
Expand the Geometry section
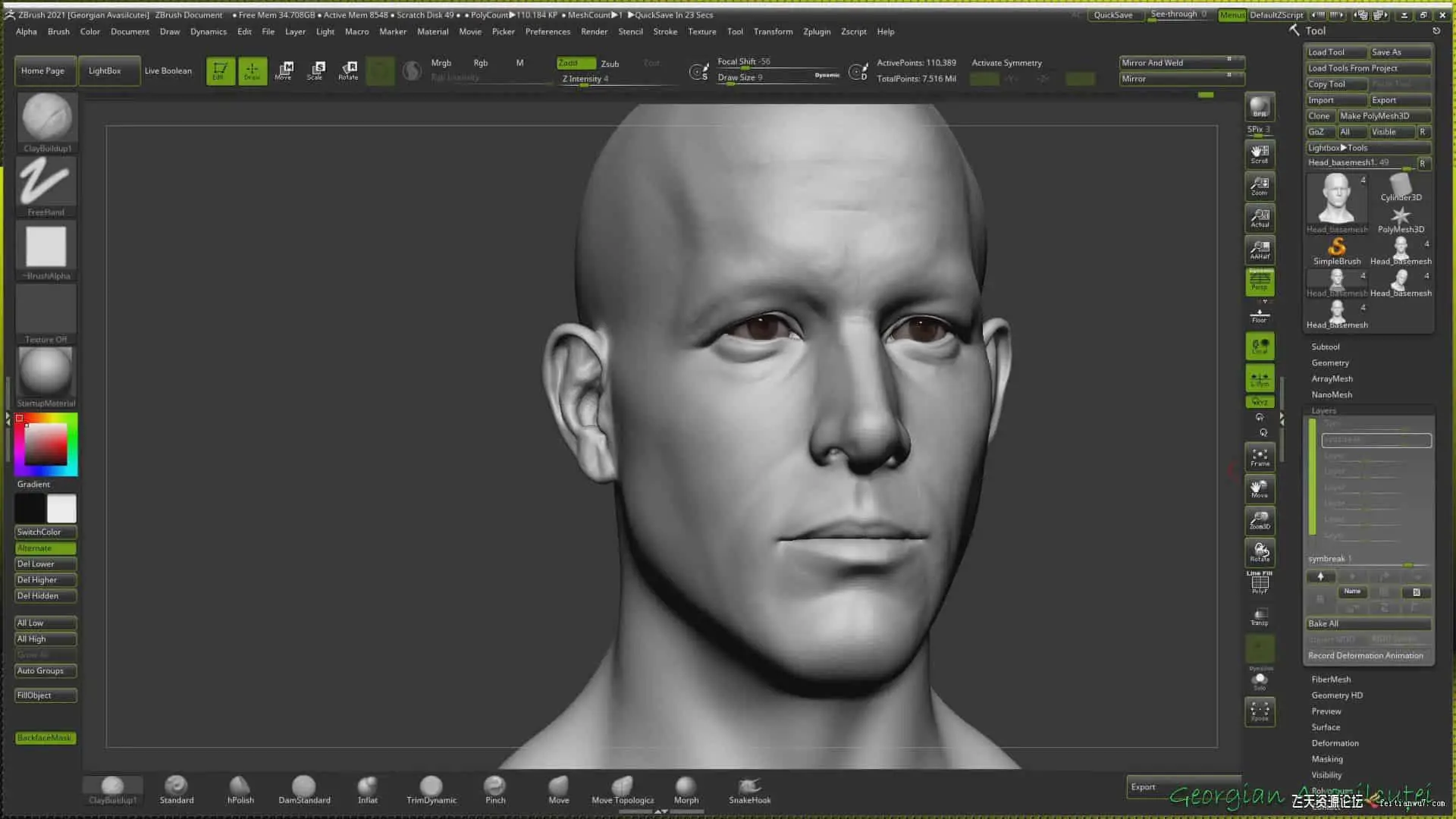pos(1330,362)
